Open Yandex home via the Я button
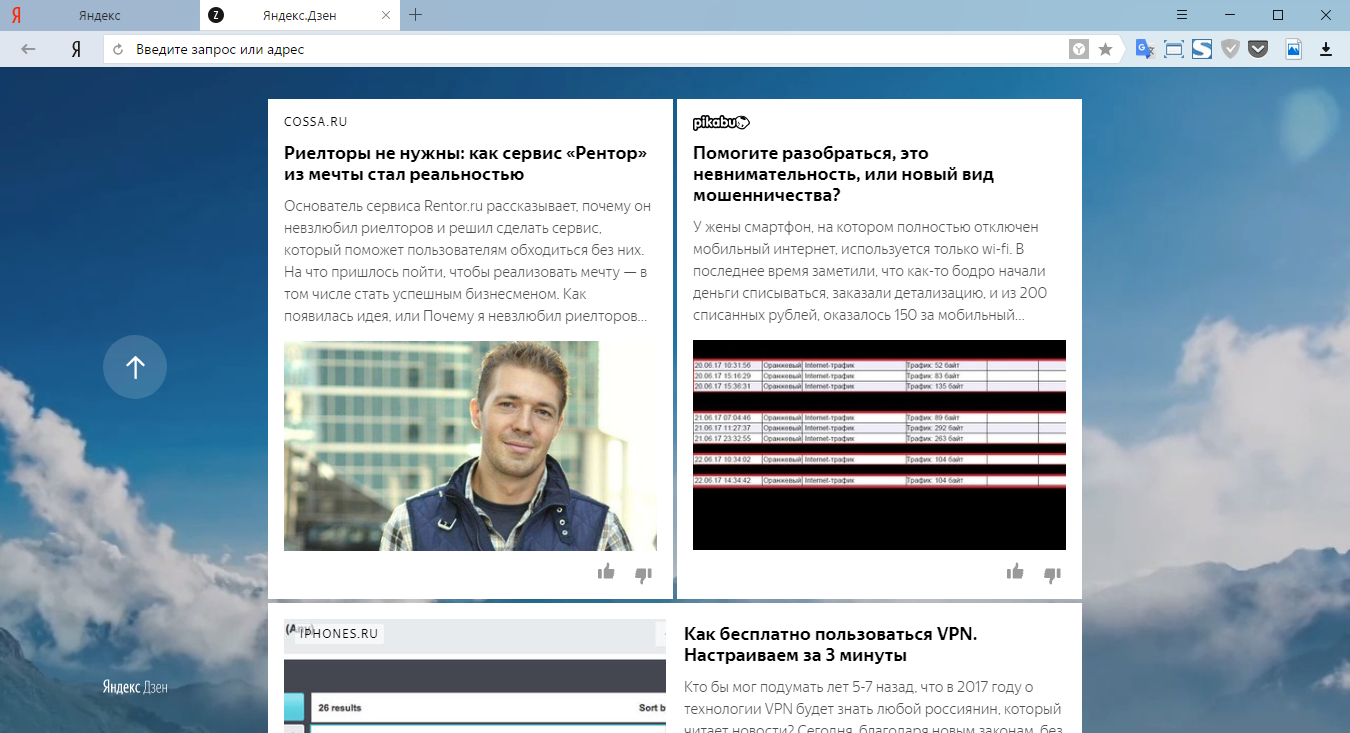1350x733 pixels. coord(75,49)
